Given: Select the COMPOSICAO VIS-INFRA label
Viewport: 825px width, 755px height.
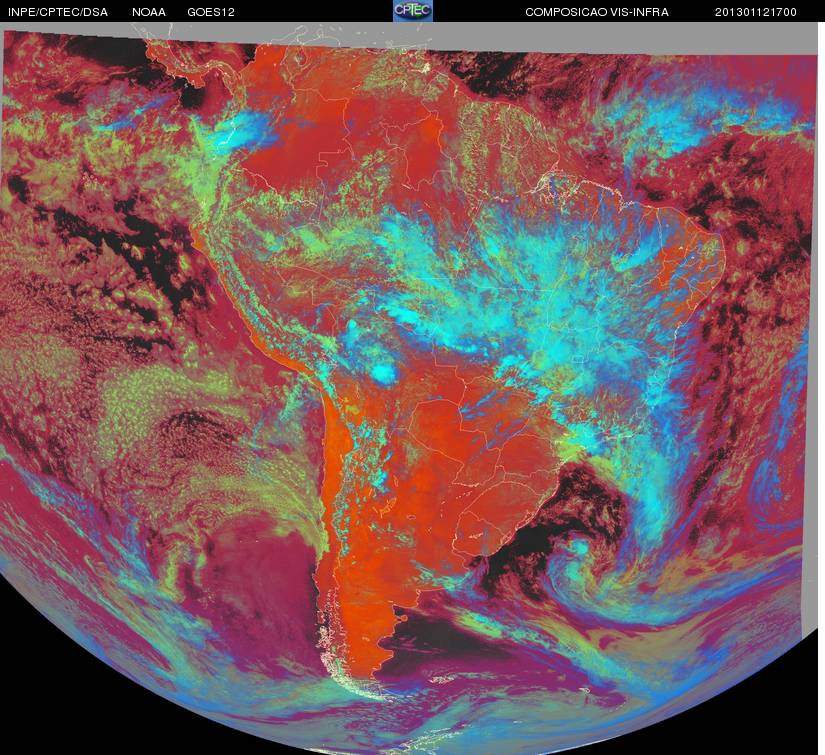Looking at the screenshot, I should point(597,12).
